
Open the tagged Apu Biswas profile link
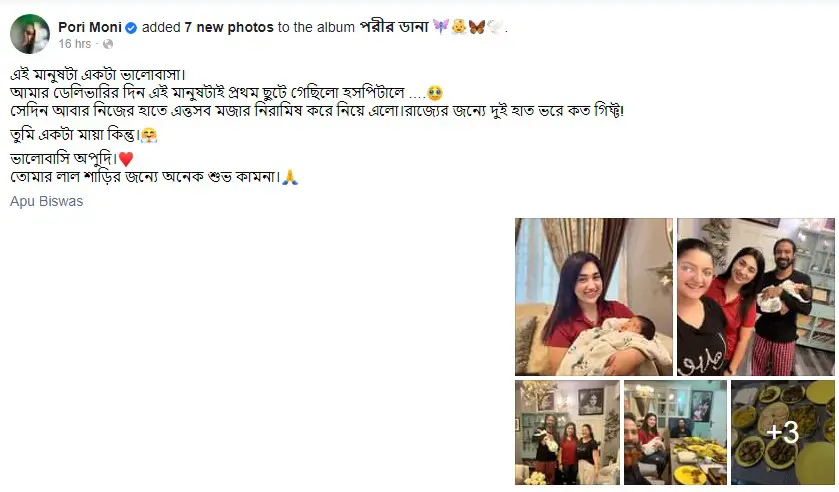click(47, 201)
